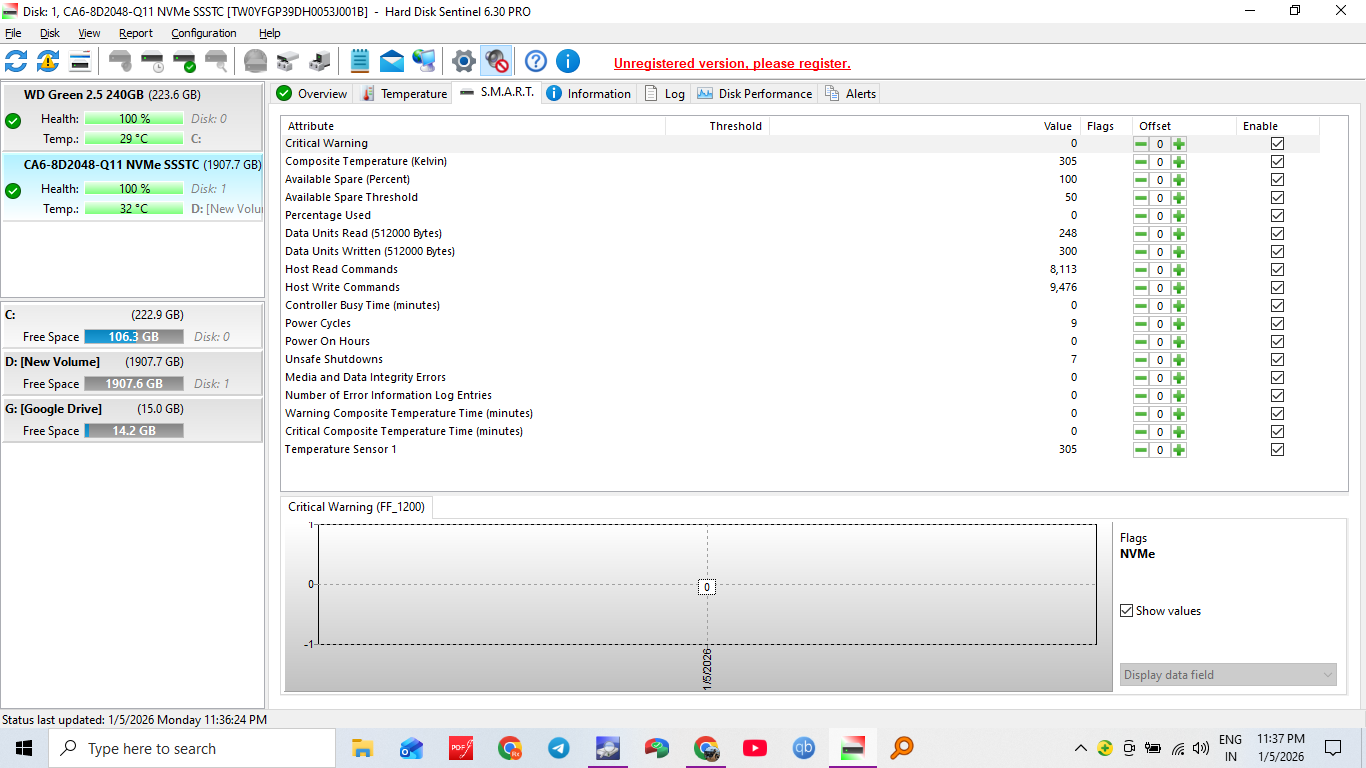This screenshot has width=1366, height=768.
Task: Click the disk icon with green check mark
Action: point(184,61)
